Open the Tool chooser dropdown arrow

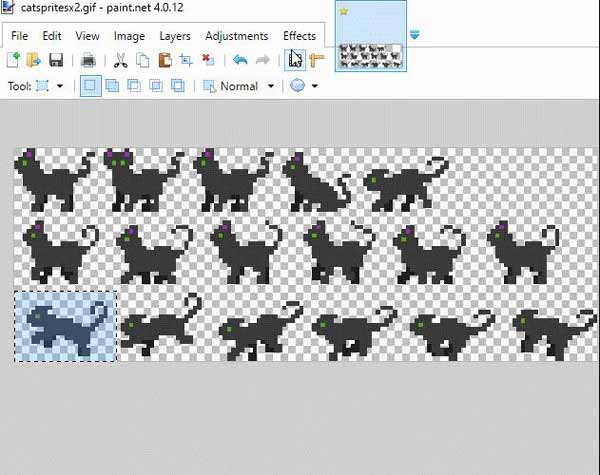[x=60, y=86]
